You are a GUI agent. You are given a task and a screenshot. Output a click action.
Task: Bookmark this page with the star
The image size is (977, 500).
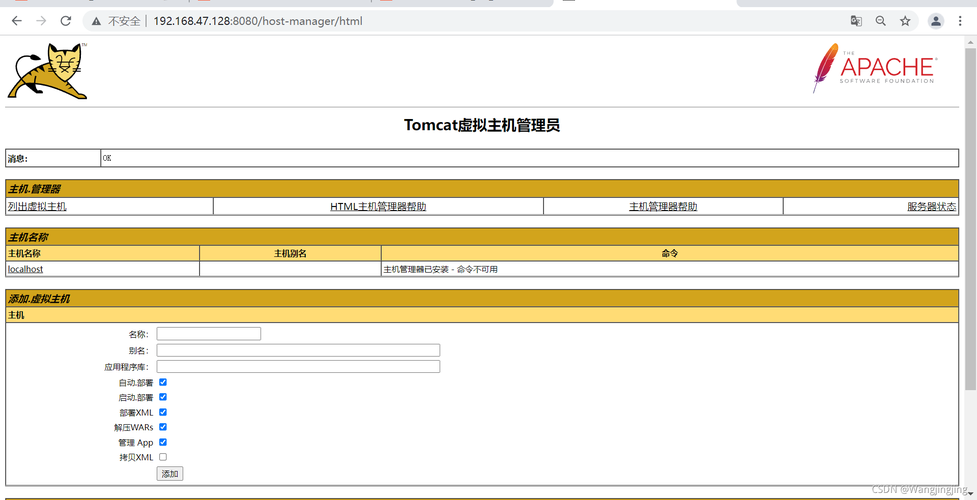click(905, 21)
